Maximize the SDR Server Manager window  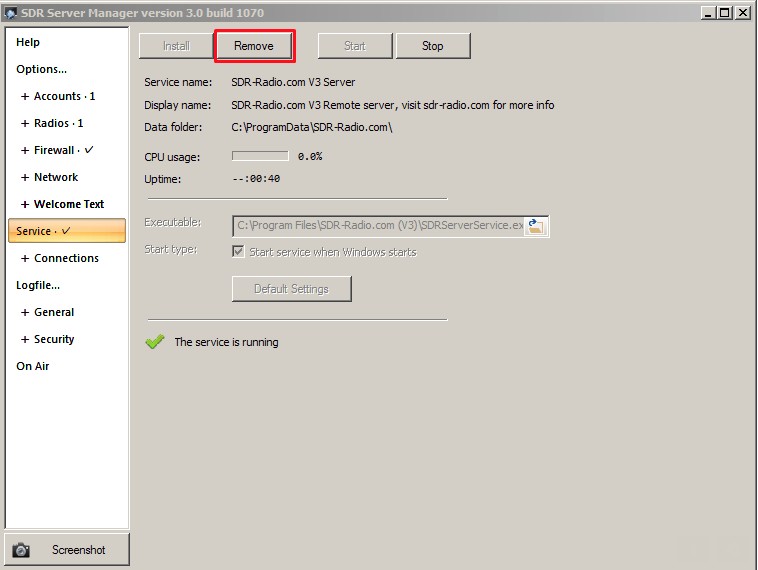725,13
